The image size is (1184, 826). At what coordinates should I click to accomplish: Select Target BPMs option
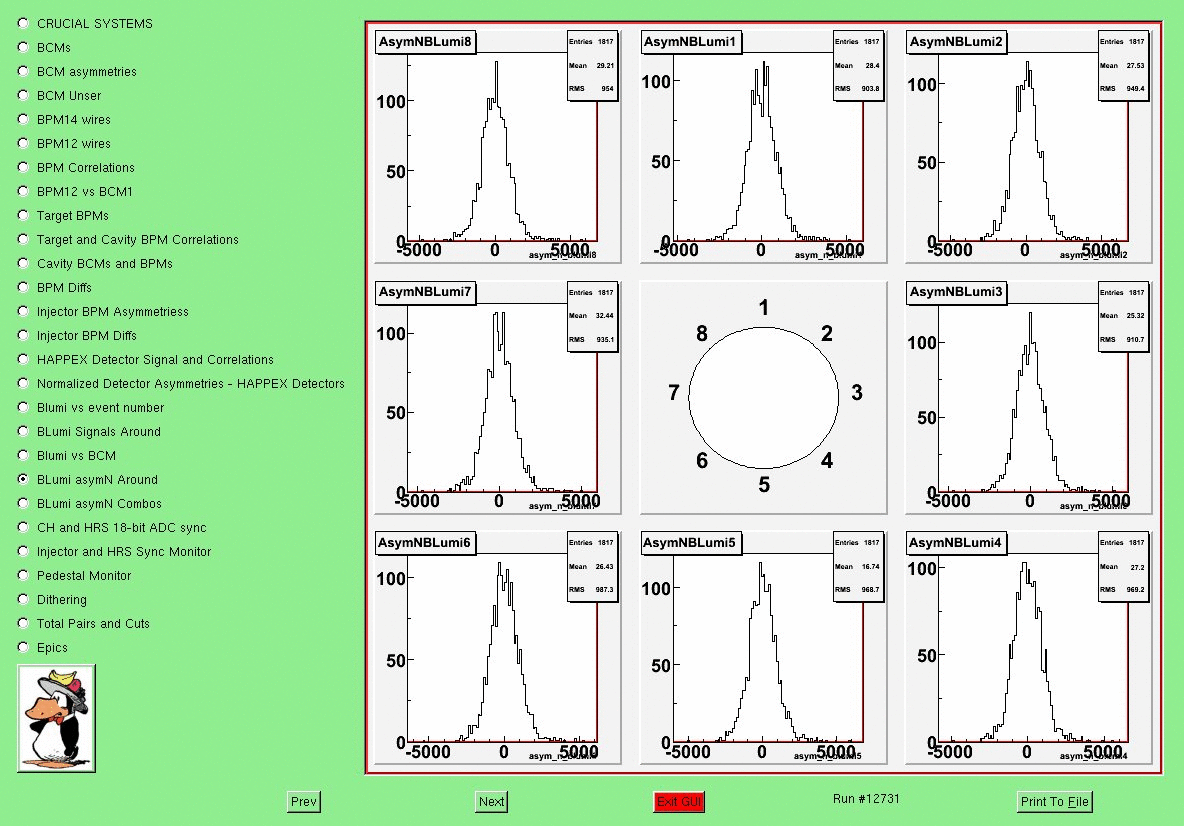tap(23, 215)
